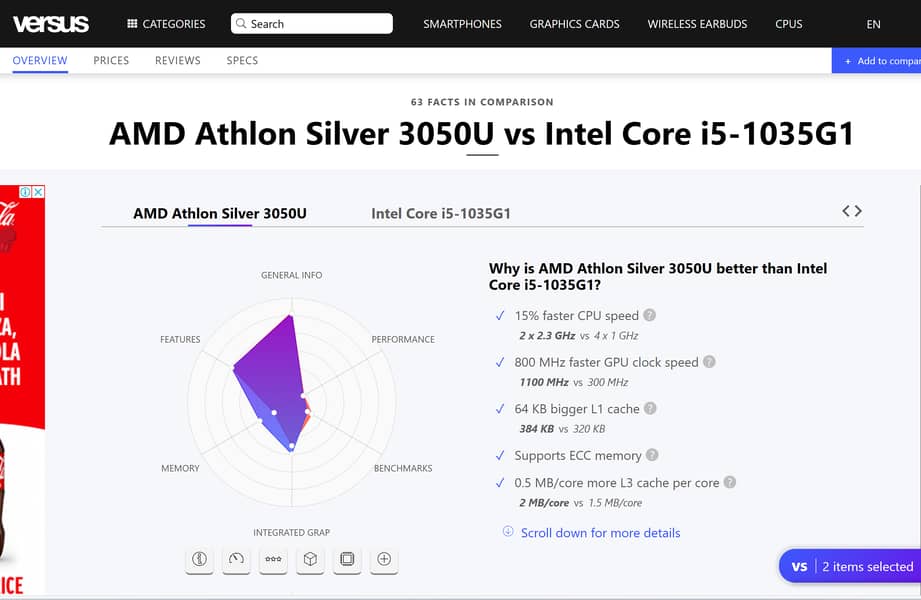Close the Coca-Cola advertisement
This screenshot has height=600, width=921.
(x=38, y=192)
